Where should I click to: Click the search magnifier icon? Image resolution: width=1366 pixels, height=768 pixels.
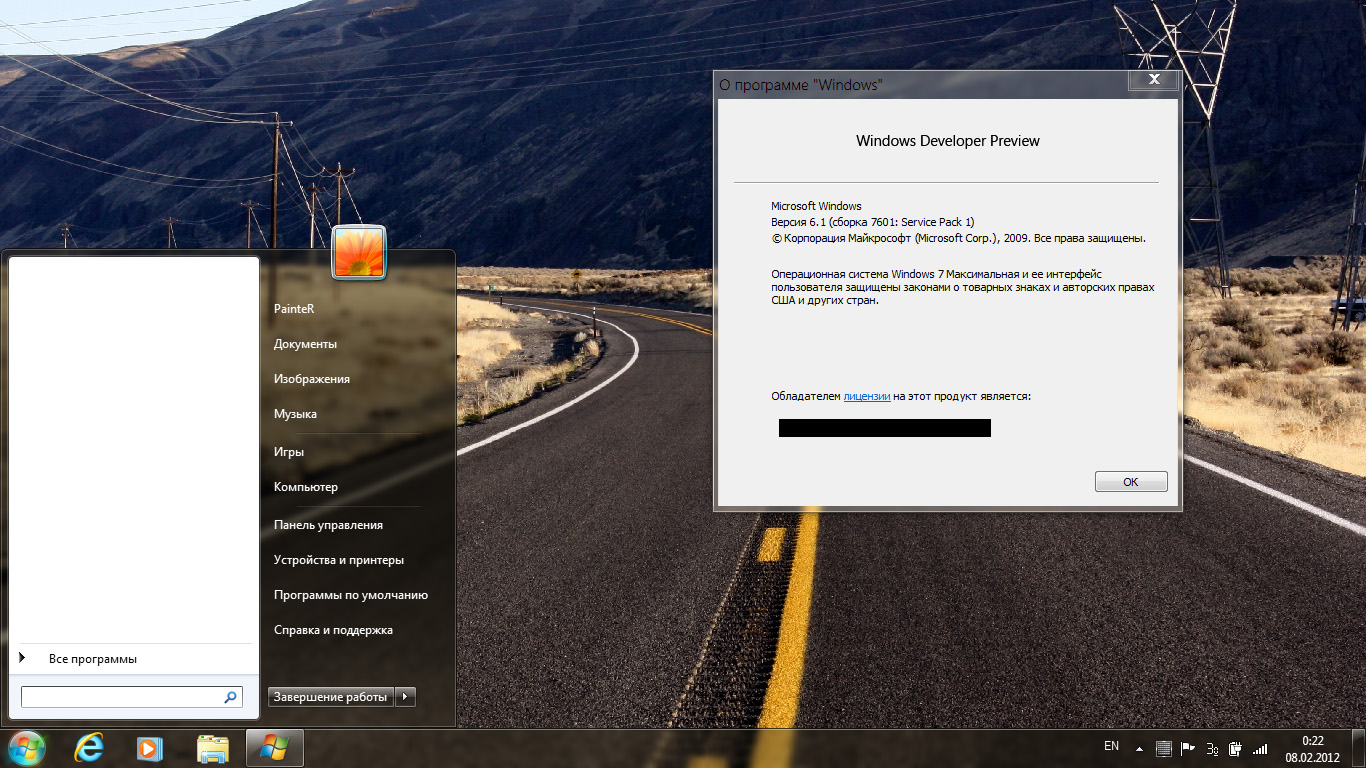(230, 697)
